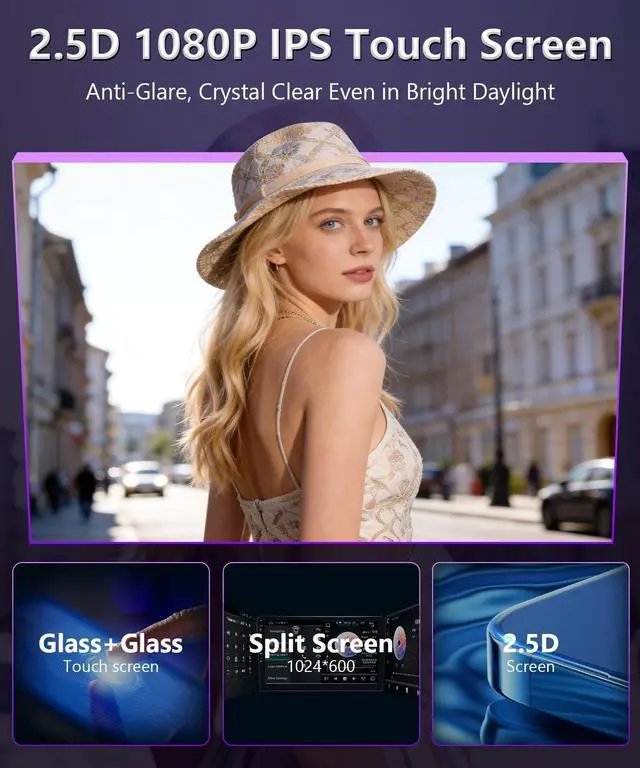Image resolution: width=640 pixels, height=768 pixels.
Task: Click the pedestrians on the left sidewalk
Action: pyautogui.click(x=70, y=491)
